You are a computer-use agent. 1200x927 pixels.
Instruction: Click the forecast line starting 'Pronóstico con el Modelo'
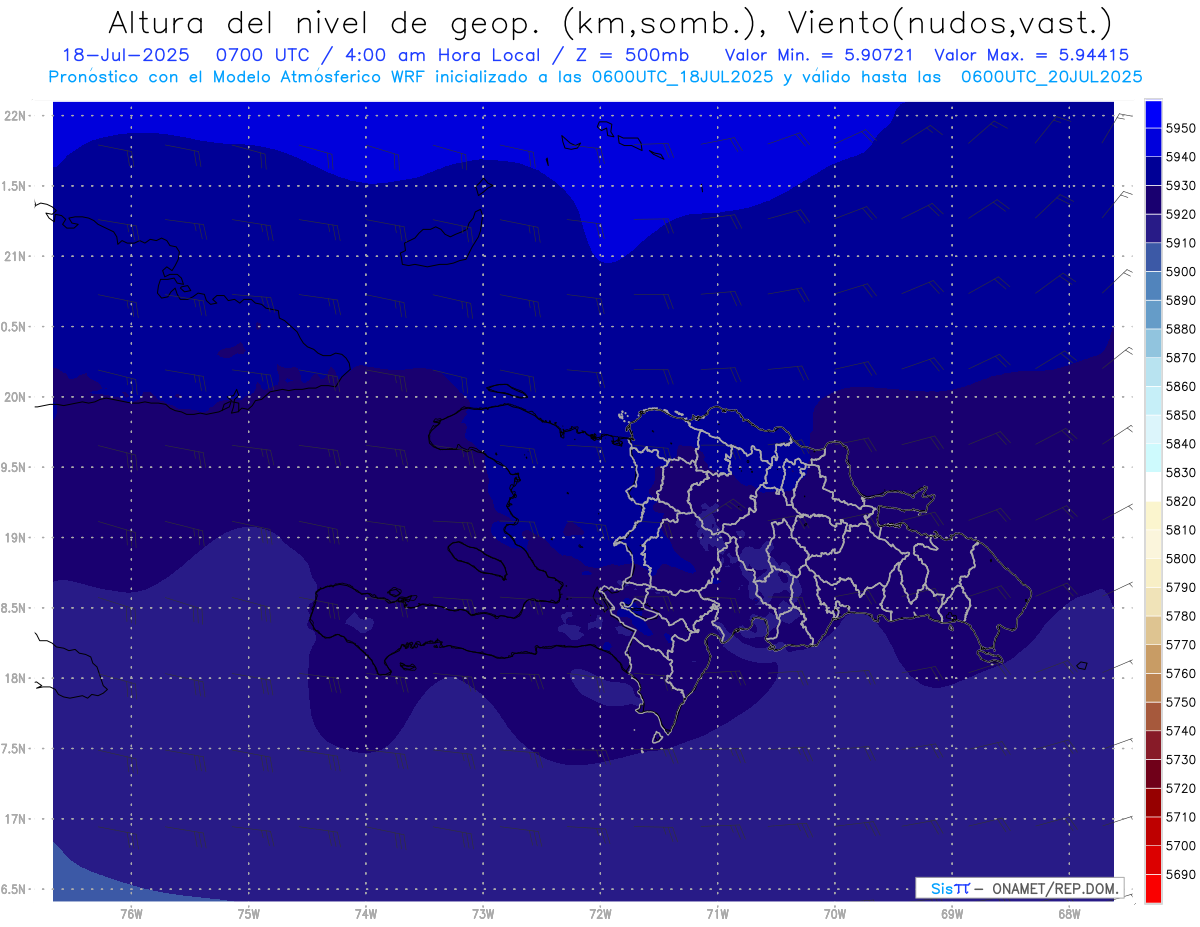click(x=594, y=77)
